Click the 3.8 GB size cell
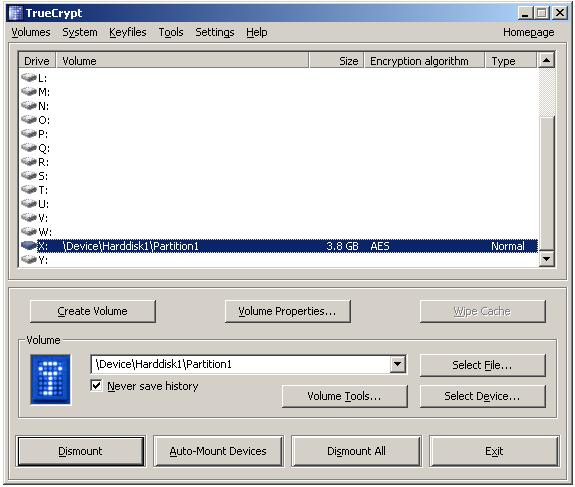The width and height of the screenshot is (575, 487). pos(342,246)
